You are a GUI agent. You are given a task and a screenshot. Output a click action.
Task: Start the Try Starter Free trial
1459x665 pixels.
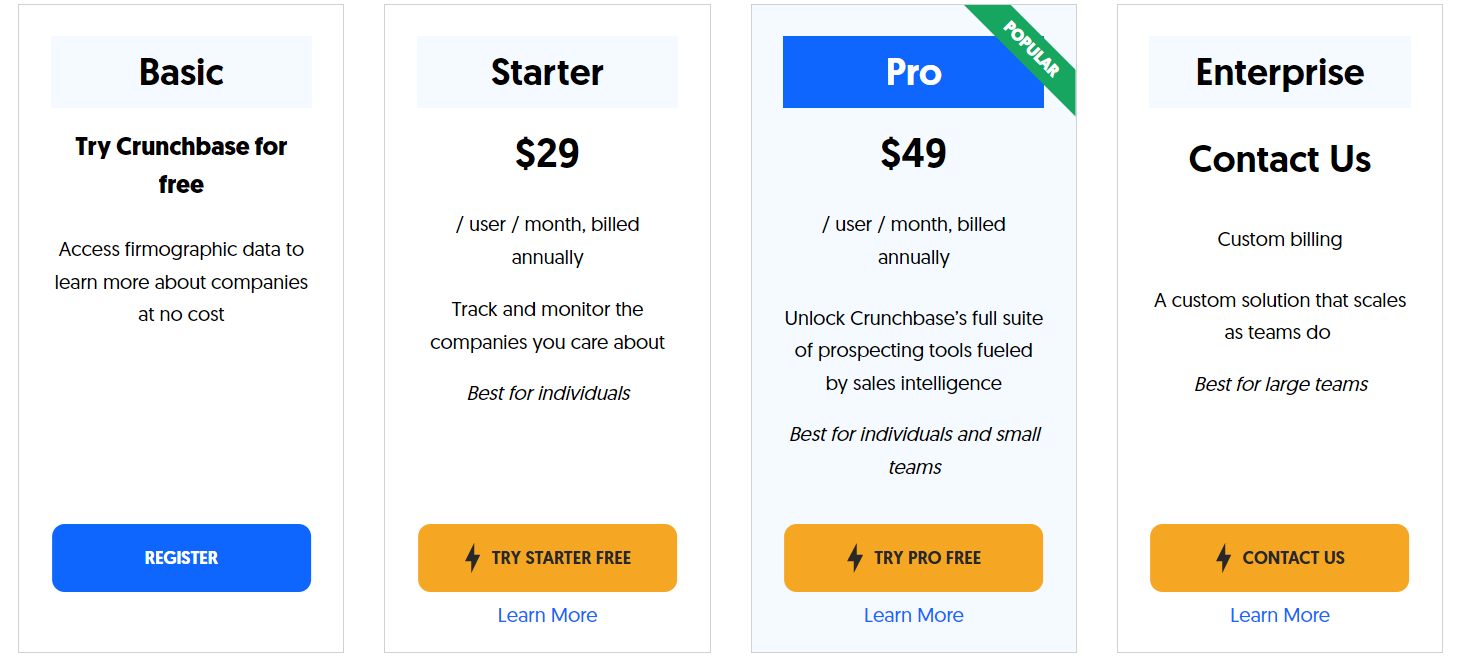(547, 558)
